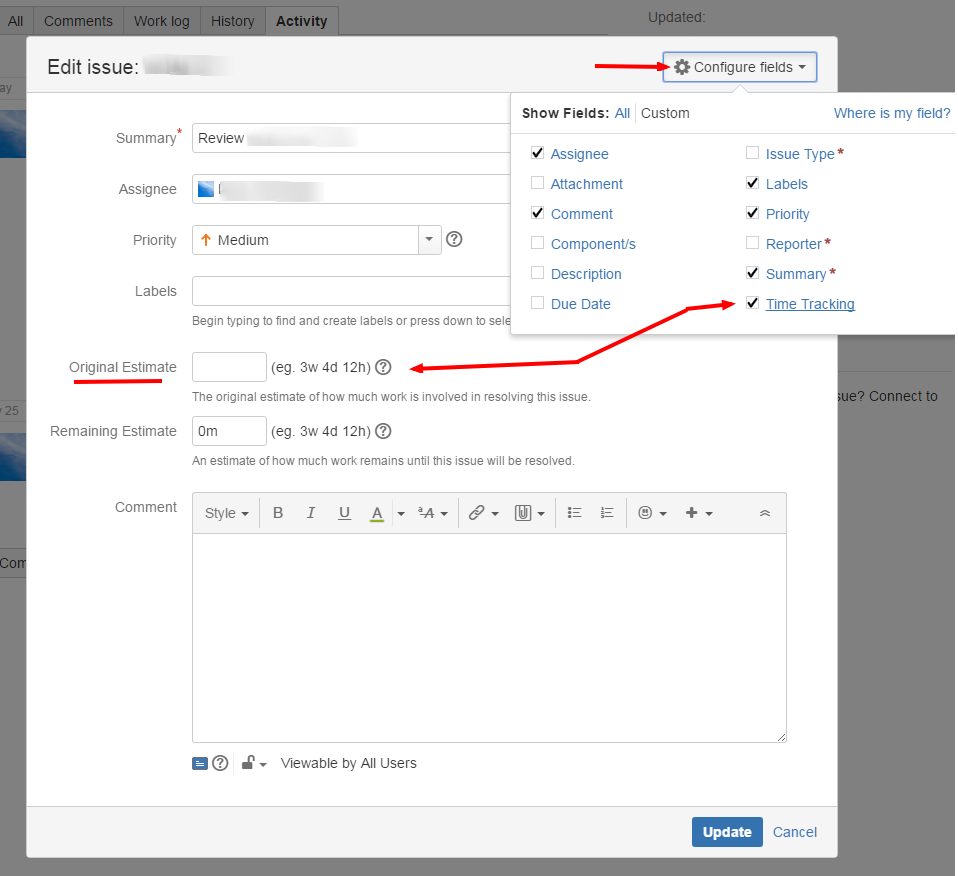
Task: Enable the Description field checkbox
Action: pyautogui.click(x=538, y=274)
